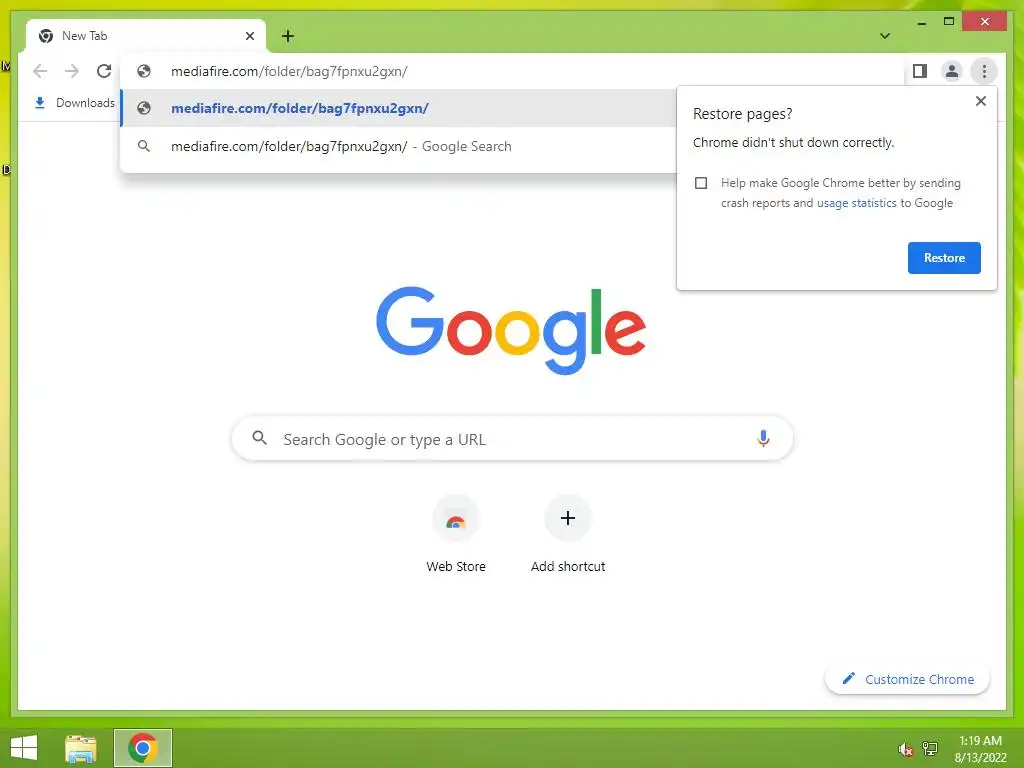Expand the tab search chevron
The height and width of the screenshot is (768, 1024).
[884, 36]
